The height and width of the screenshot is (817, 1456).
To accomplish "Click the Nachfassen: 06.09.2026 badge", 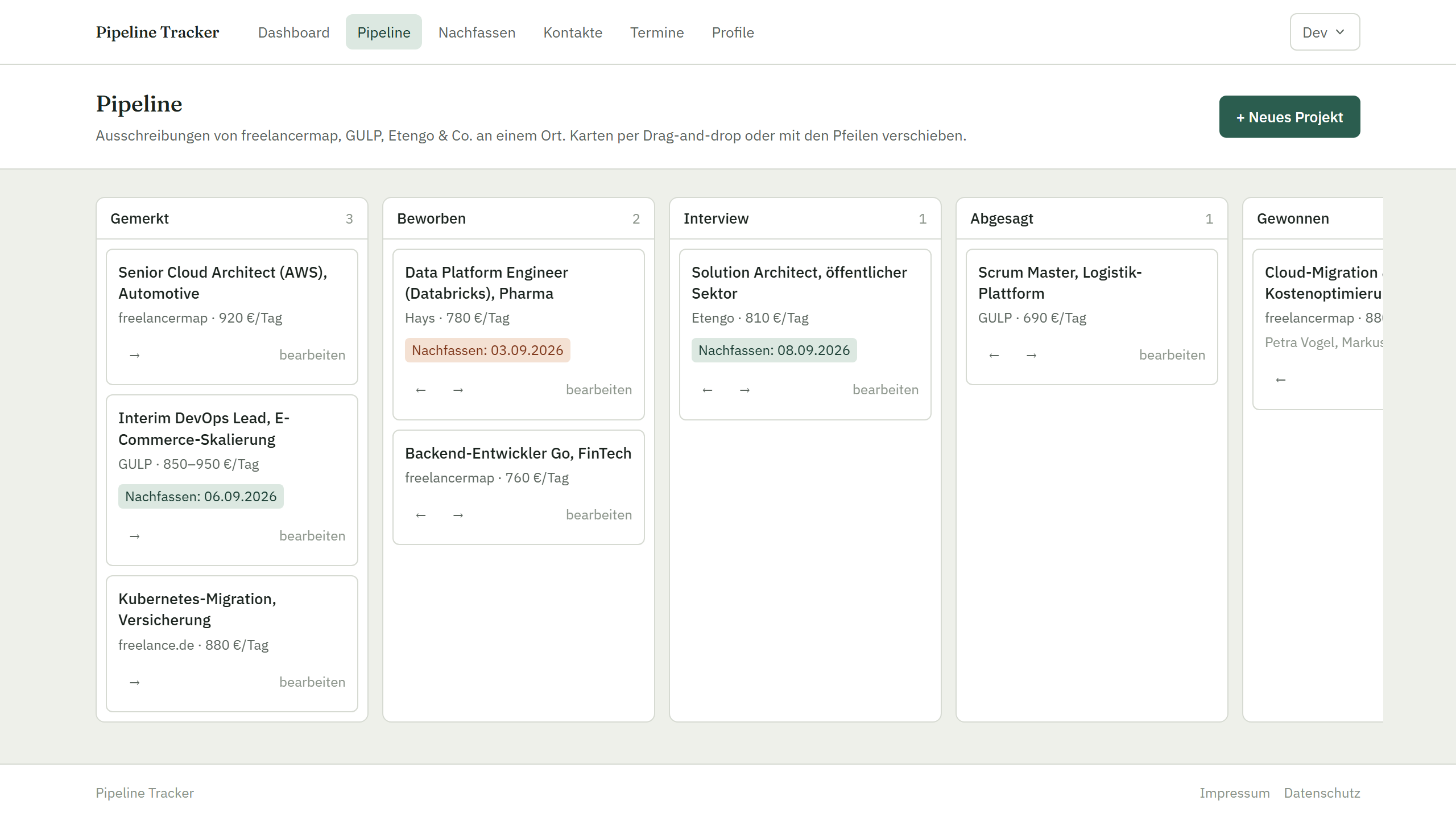I will [x=201, y=497].
